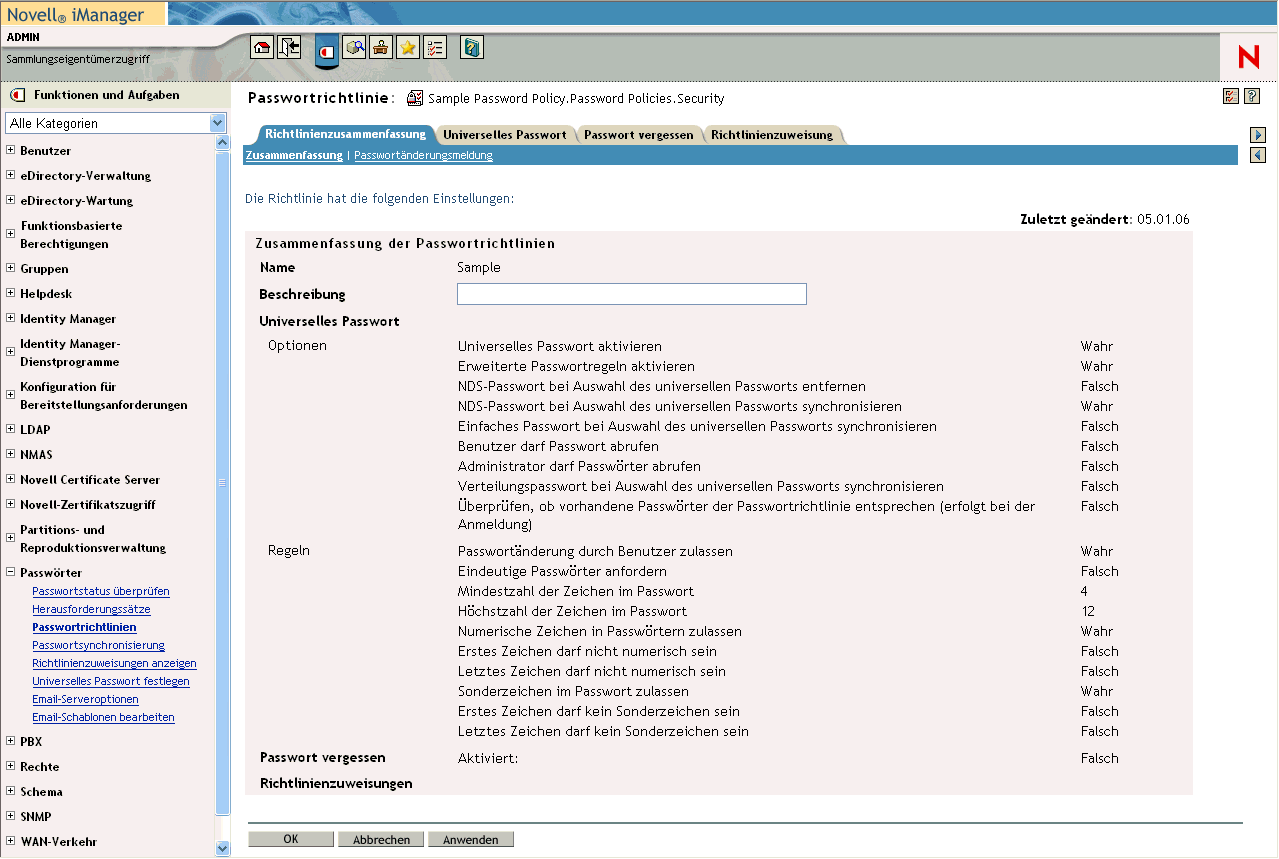The image size is (1279, 859).
Task: Expand the NMAS category
Action: pos(10,455)
